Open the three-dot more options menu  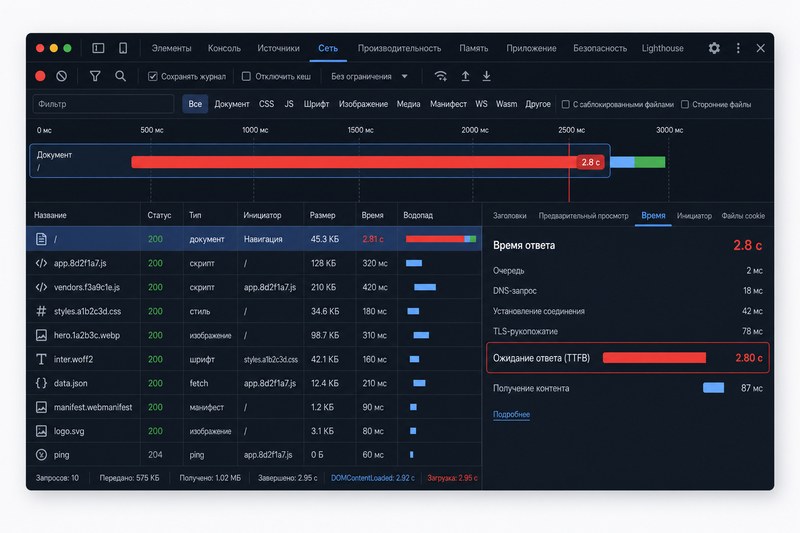(x=738, y=48)
